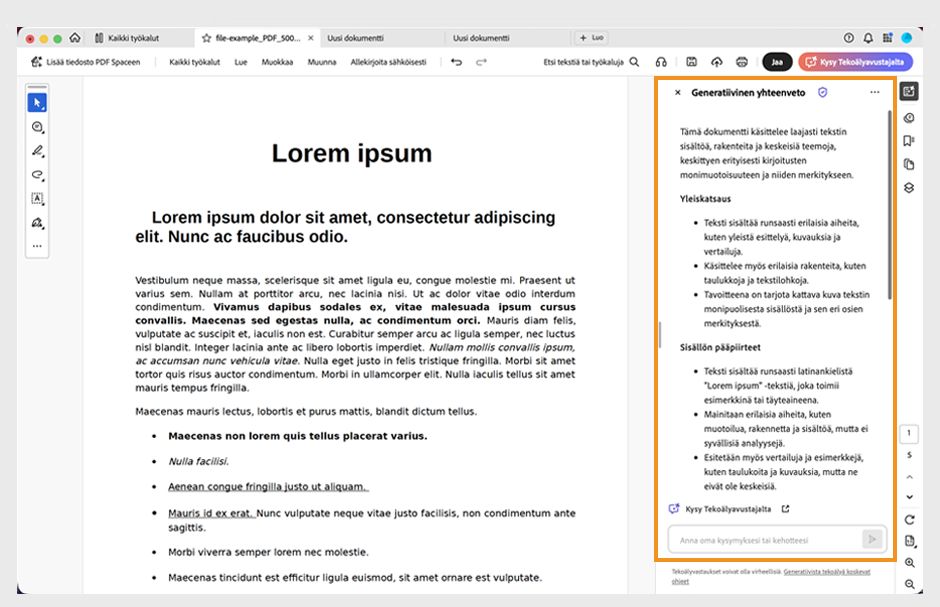Open the summary panel options ellipsis
This screenshot has height=607, width=940.
875,92
